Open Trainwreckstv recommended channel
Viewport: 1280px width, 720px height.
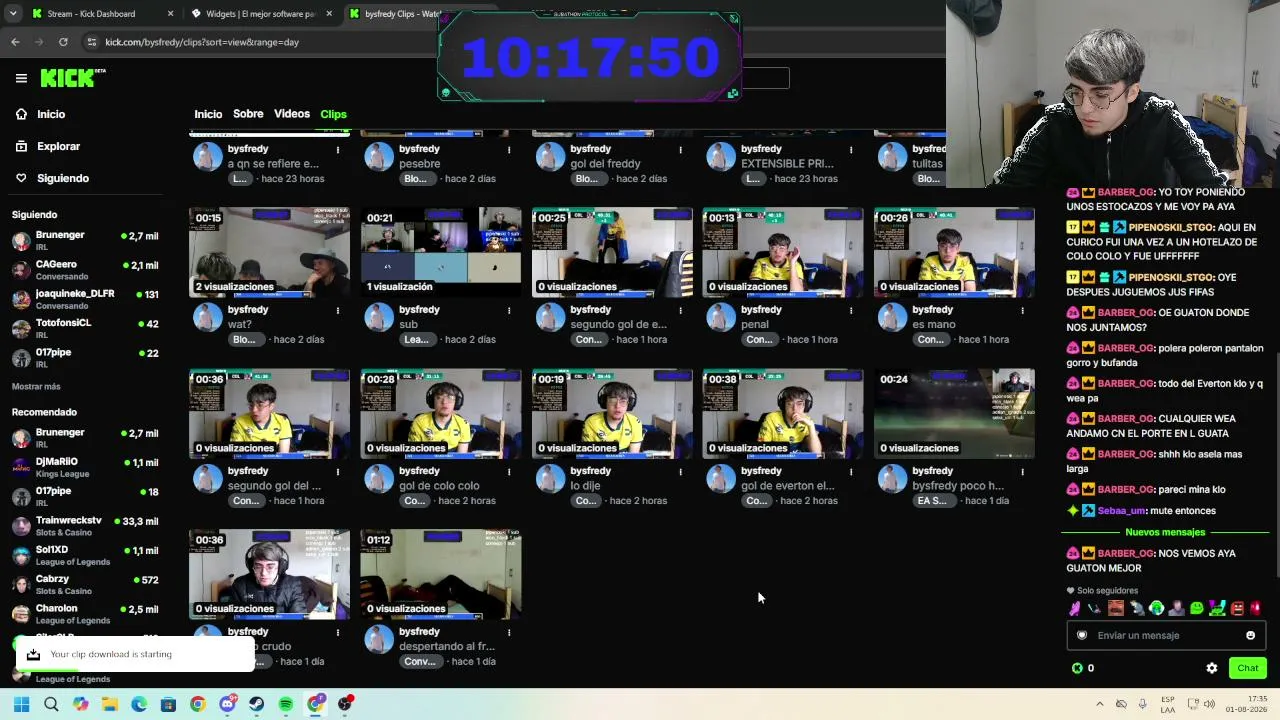point(85,526)
